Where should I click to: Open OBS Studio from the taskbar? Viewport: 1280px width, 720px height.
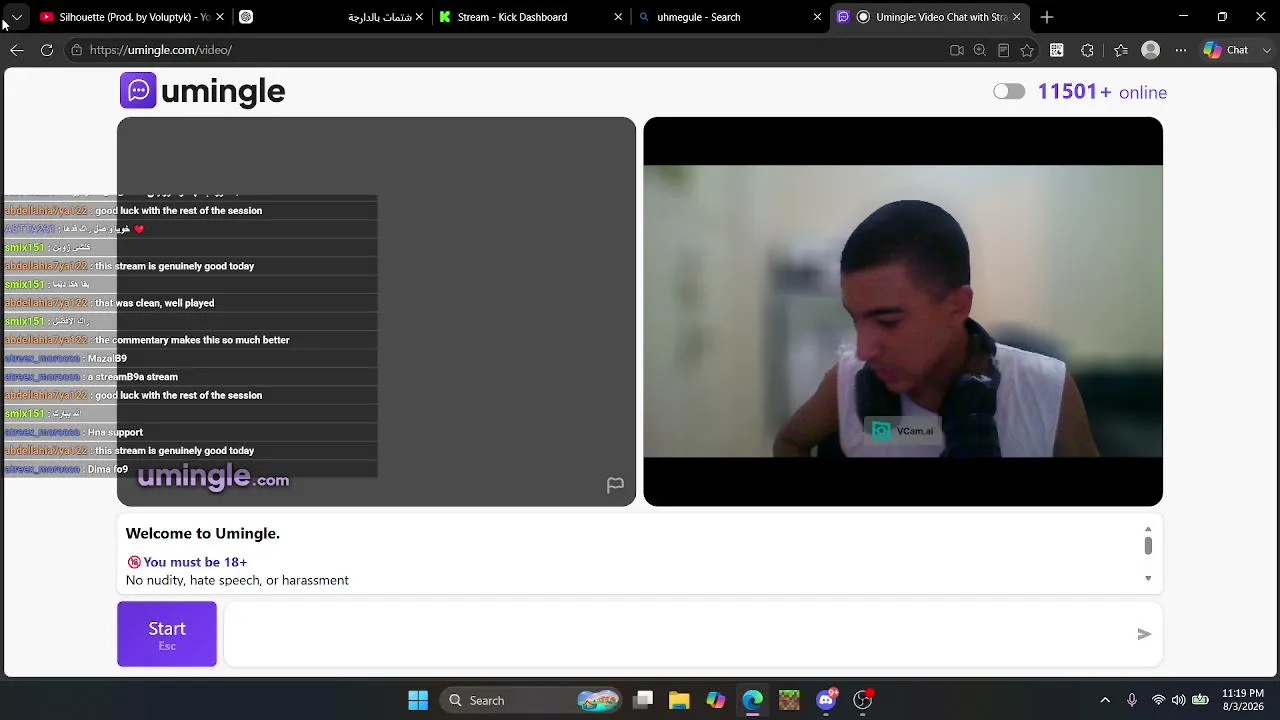(862, 700)
